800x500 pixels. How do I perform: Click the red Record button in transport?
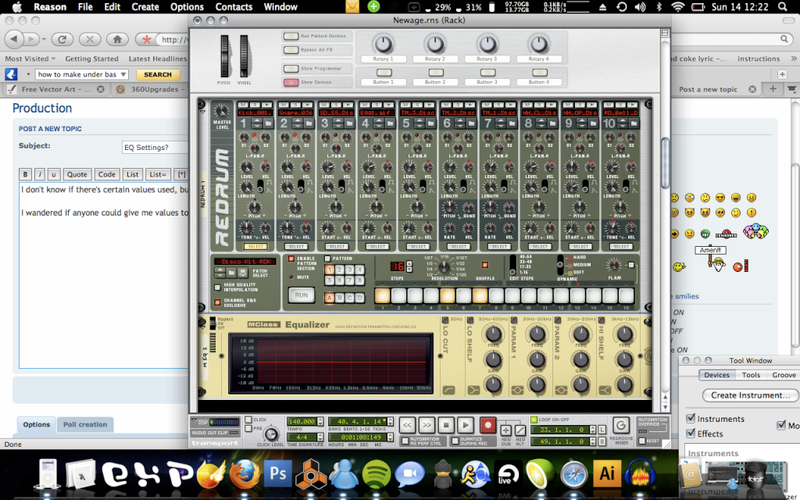coord(488,424)
